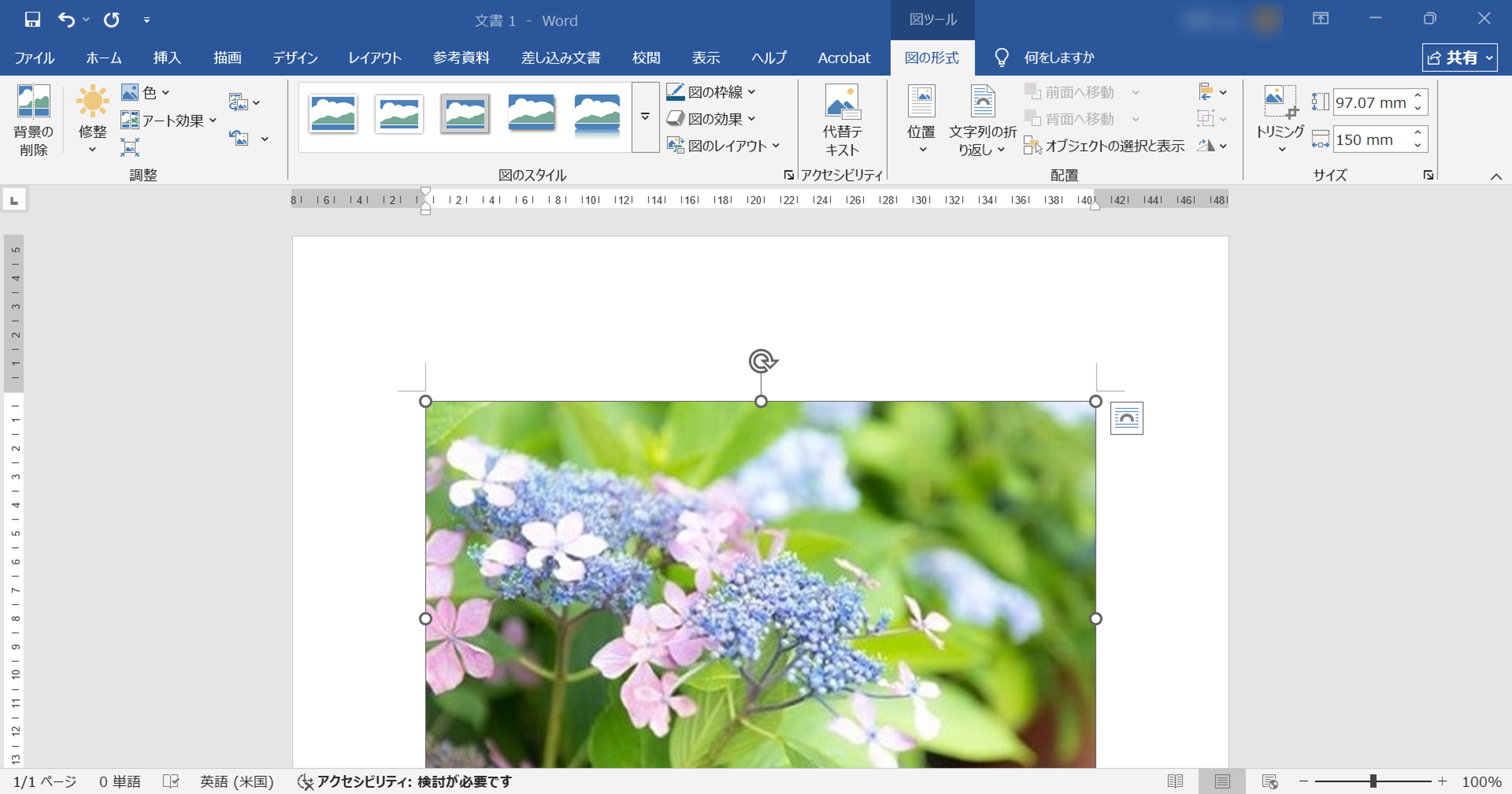The height and width of the screenshot is (794, 1512).
Task: Click the proofing check icon in status bar
Action: [x=171, y=782]
